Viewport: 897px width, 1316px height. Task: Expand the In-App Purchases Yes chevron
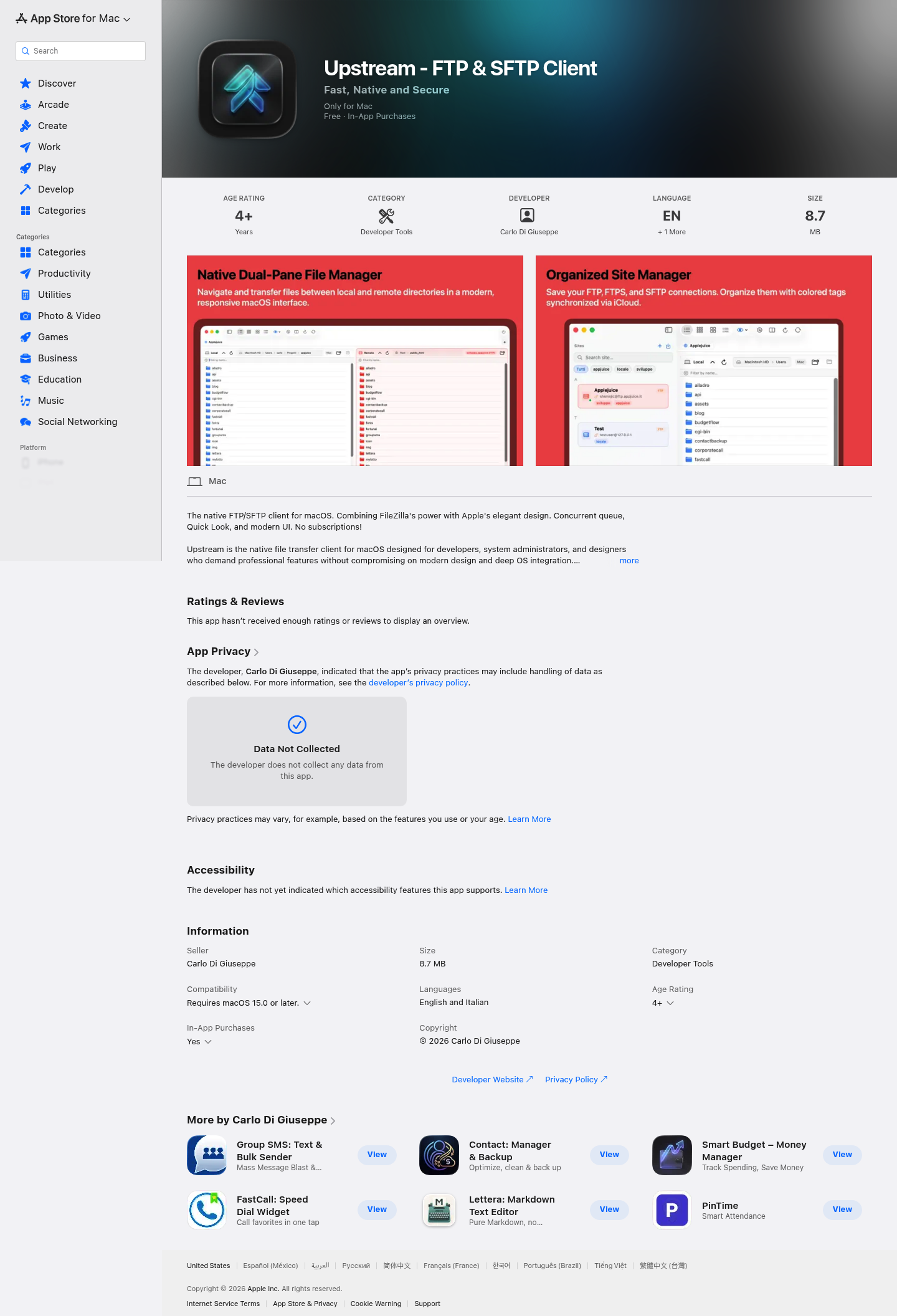208,1042
